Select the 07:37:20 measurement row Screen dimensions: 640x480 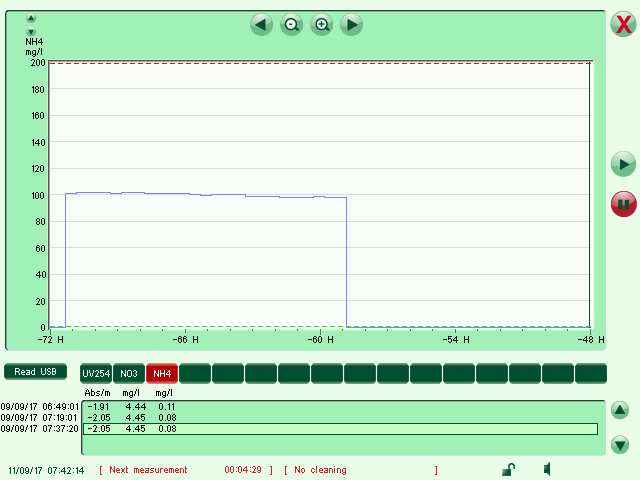(x=340, y=429)
